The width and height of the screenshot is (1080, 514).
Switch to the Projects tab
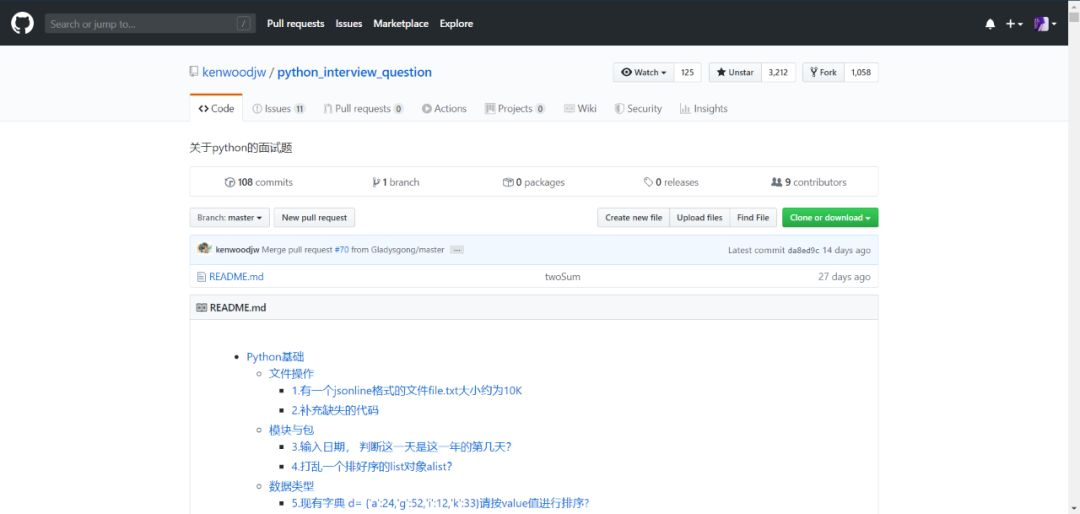[x=515, y=108]
